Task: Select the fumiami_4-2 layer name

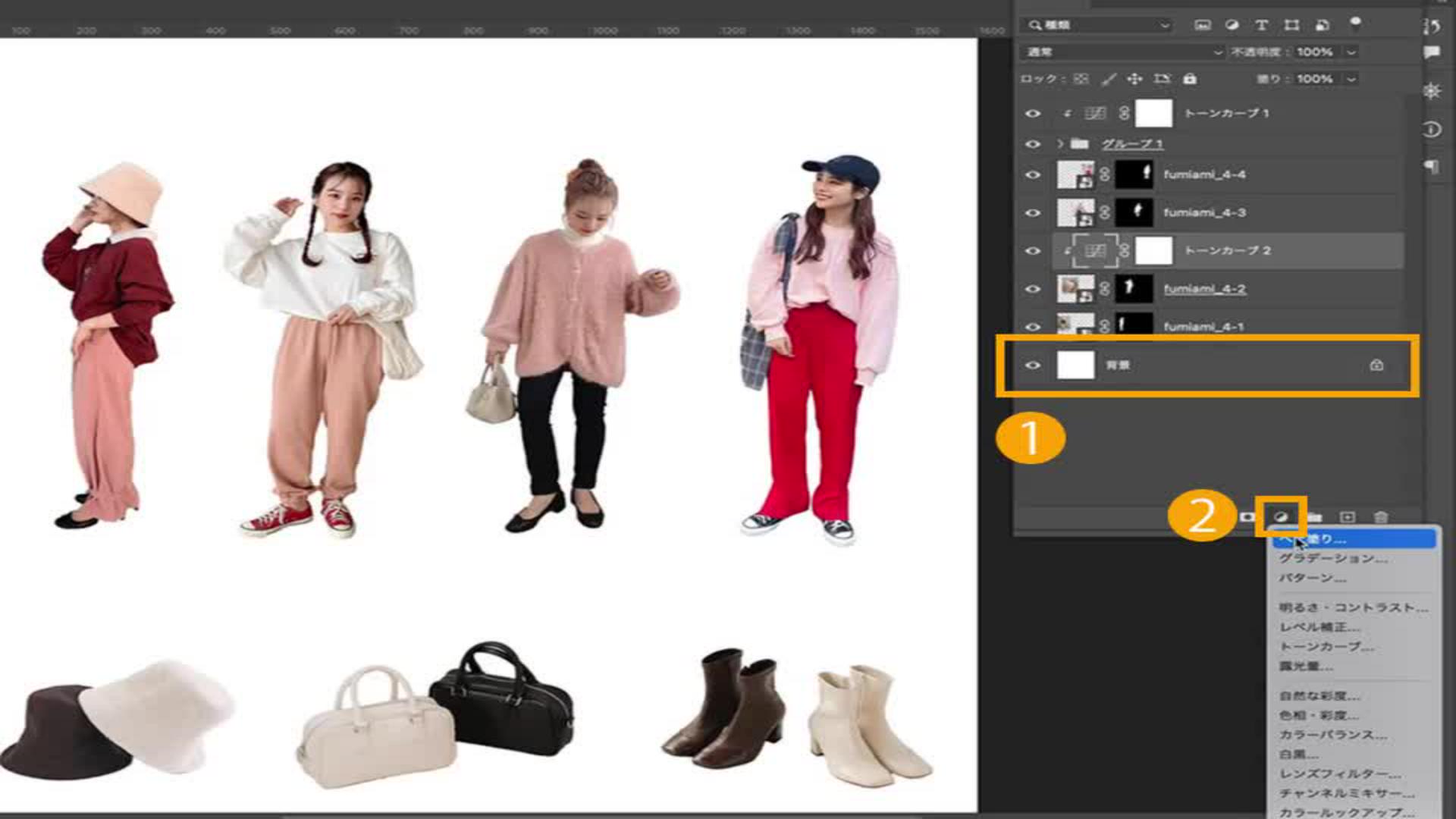Action: pos(1204,289)
